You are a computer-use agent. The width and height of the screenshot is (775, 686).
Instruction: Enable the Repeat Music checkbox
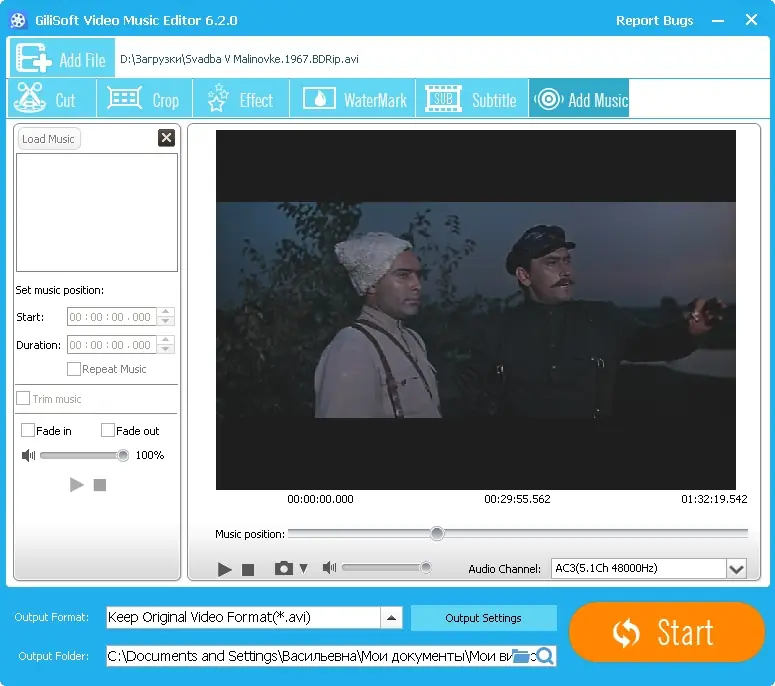(x=74, y=369)
